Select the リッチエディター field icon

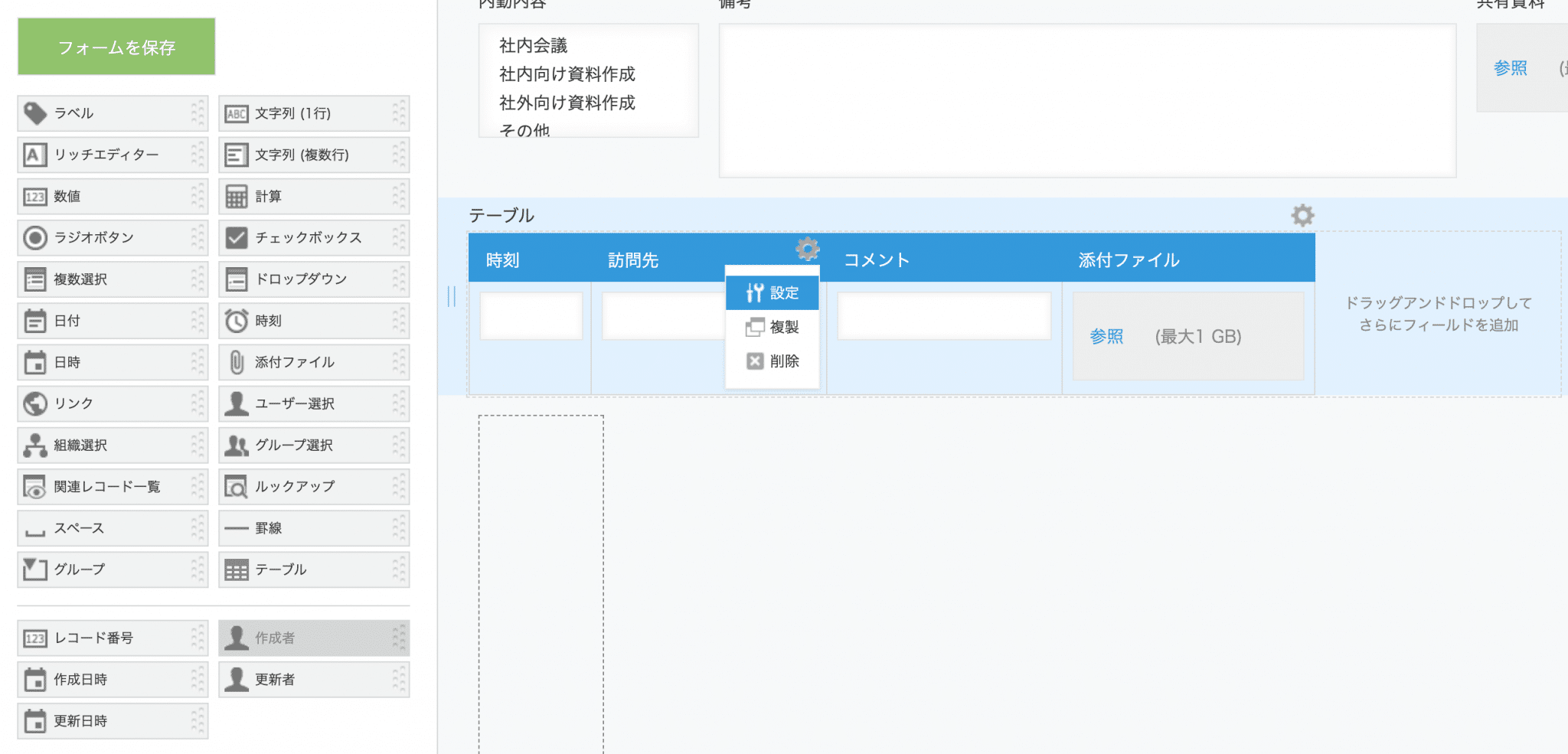[35, 155]
